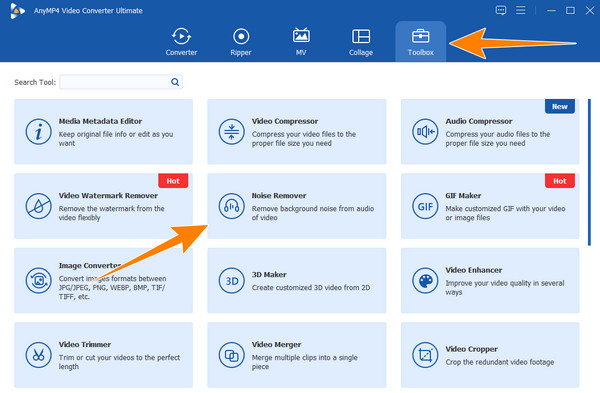This screenshot has height=393, width=600.
Task: Open Media Metadata Editor title text
Action: 100,121
